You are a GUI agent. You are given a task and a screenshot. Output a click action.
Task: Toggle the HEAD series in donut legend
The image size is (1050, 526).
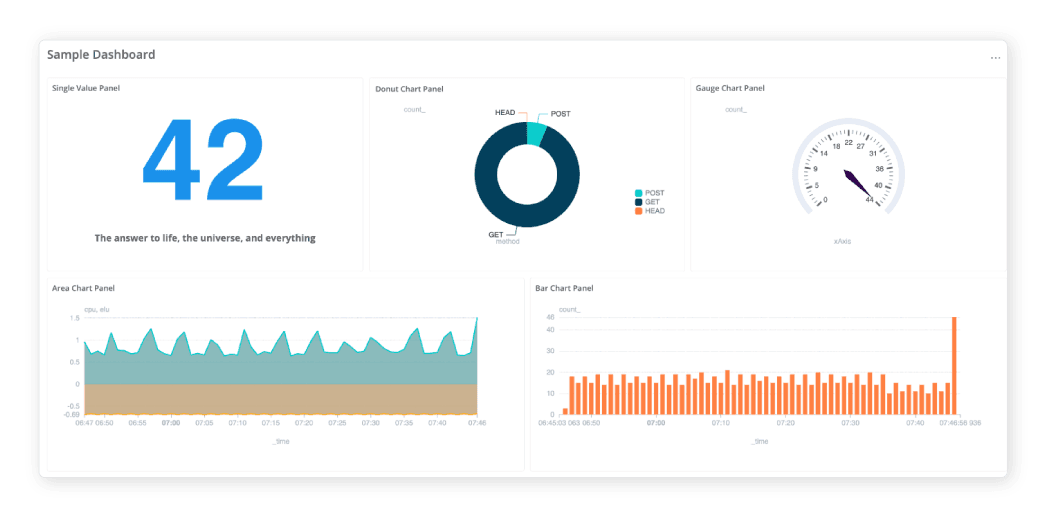[x=654, y=211]
